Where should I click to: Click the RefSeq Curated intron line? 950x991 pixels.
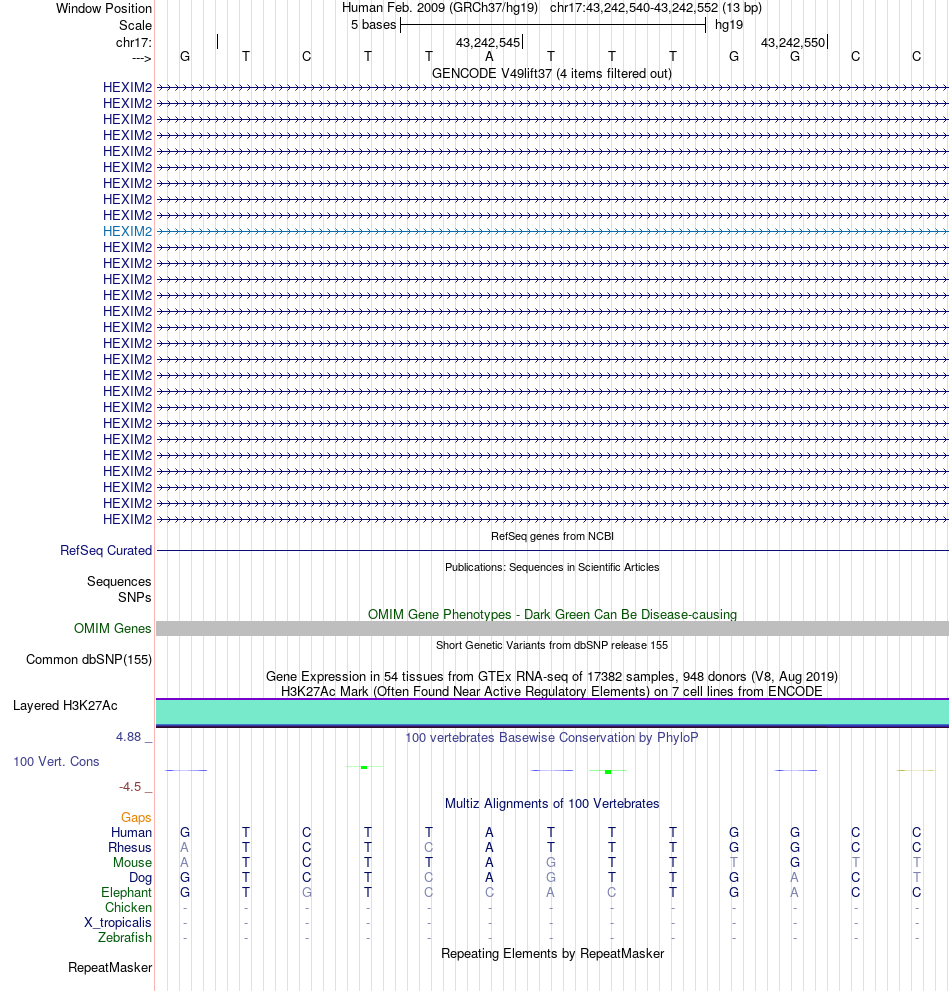[552, 550]
